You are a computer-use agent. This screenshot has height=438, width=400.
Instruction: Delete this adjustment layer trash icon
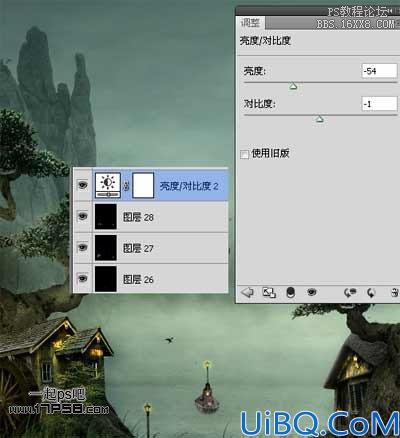(x=394, y=293)
